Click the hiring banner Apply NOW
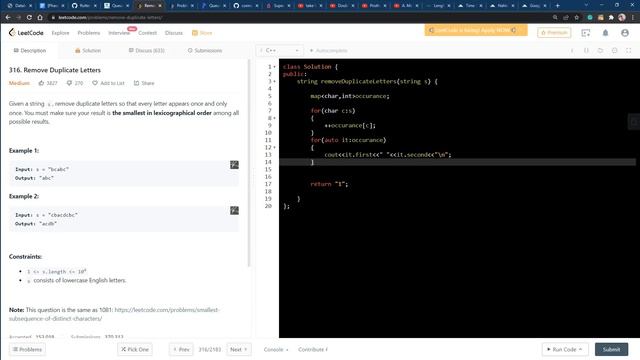640x360 pixels. (x=476, y=30)
